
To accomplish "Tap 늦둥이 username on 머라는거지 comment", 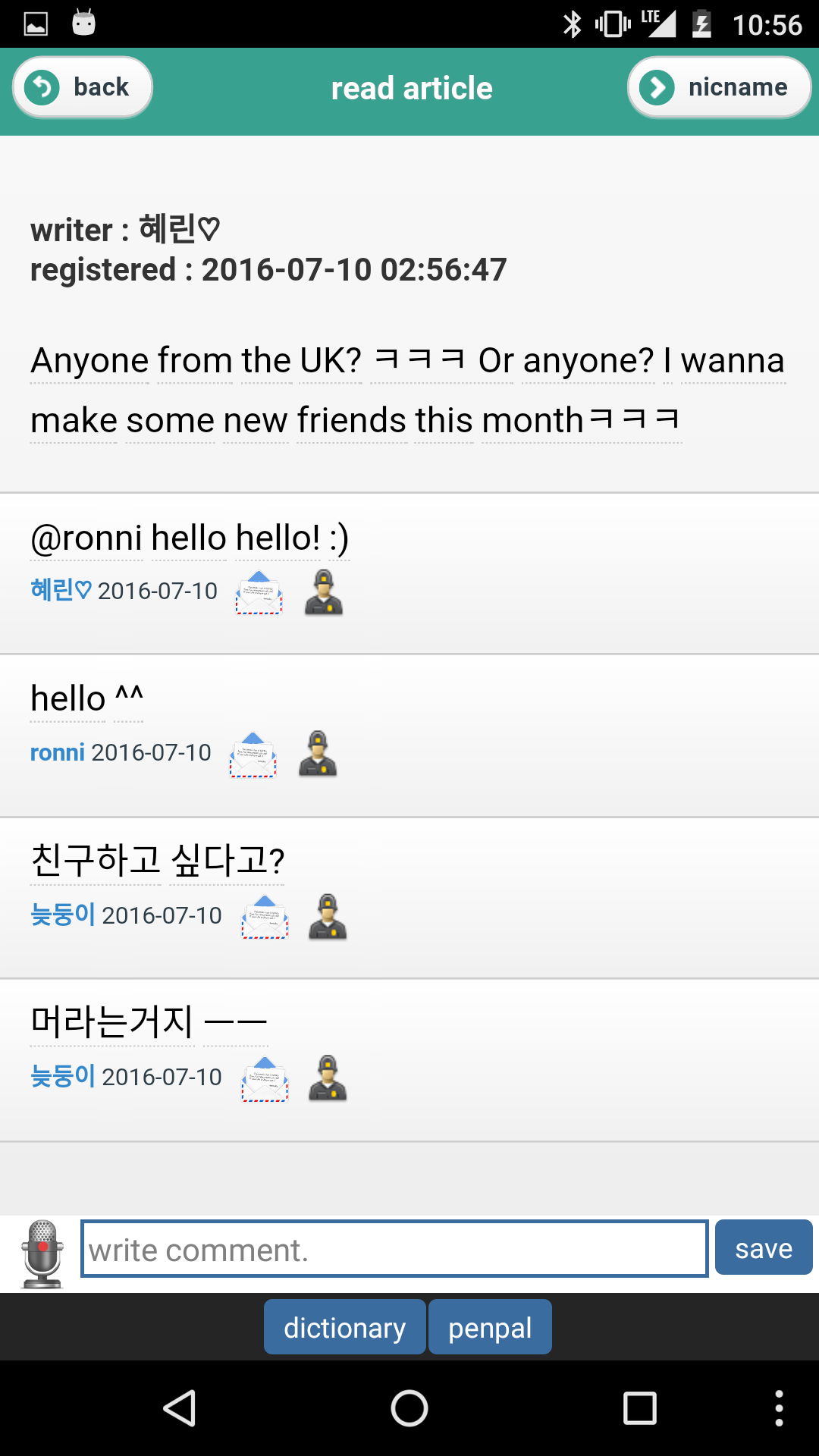I will click(62, 1076).
